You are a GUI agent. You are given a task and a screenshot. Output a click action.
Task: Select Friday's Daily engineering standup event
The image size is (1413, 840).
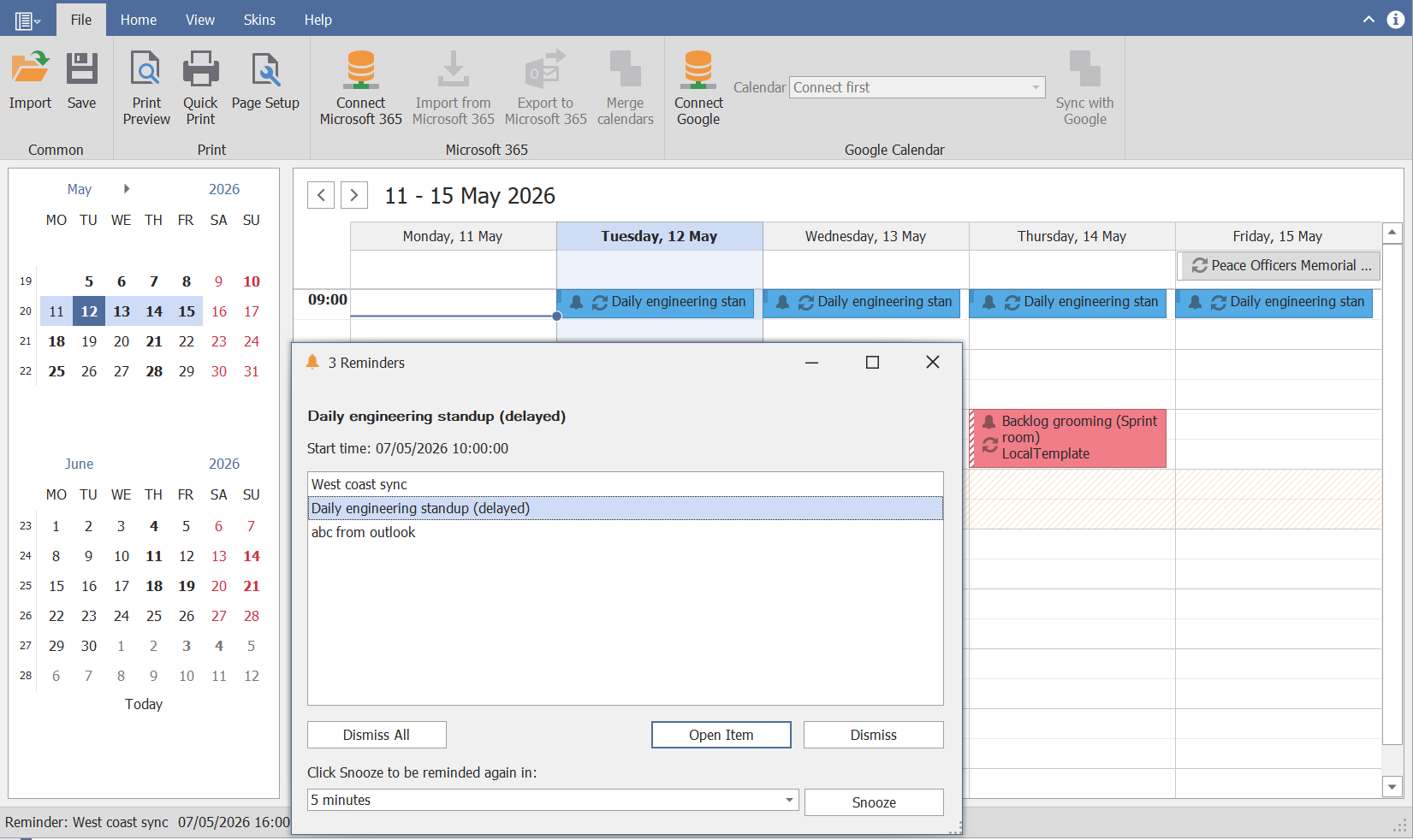[1275, 303]
